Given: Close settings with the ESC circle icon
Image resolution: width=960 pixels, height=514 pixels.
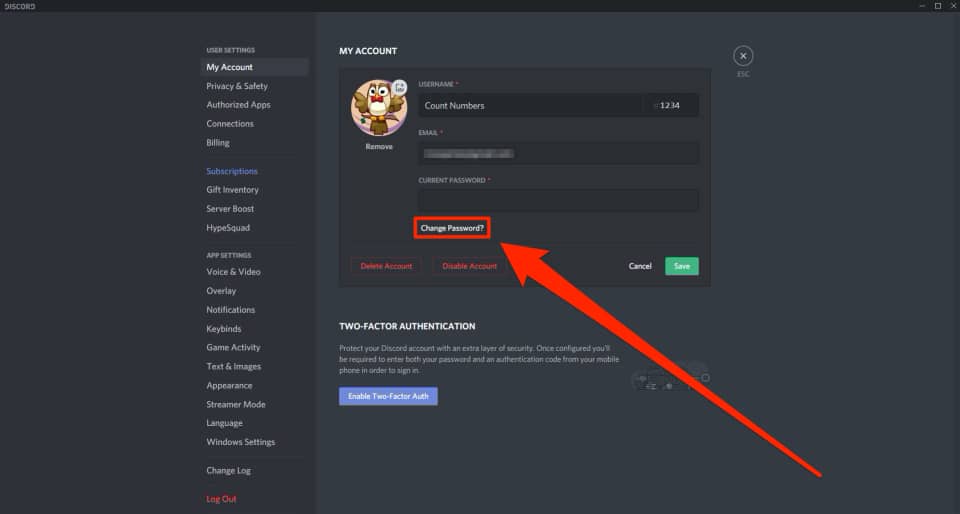Looking at the screenshot, I should [743, 56].
